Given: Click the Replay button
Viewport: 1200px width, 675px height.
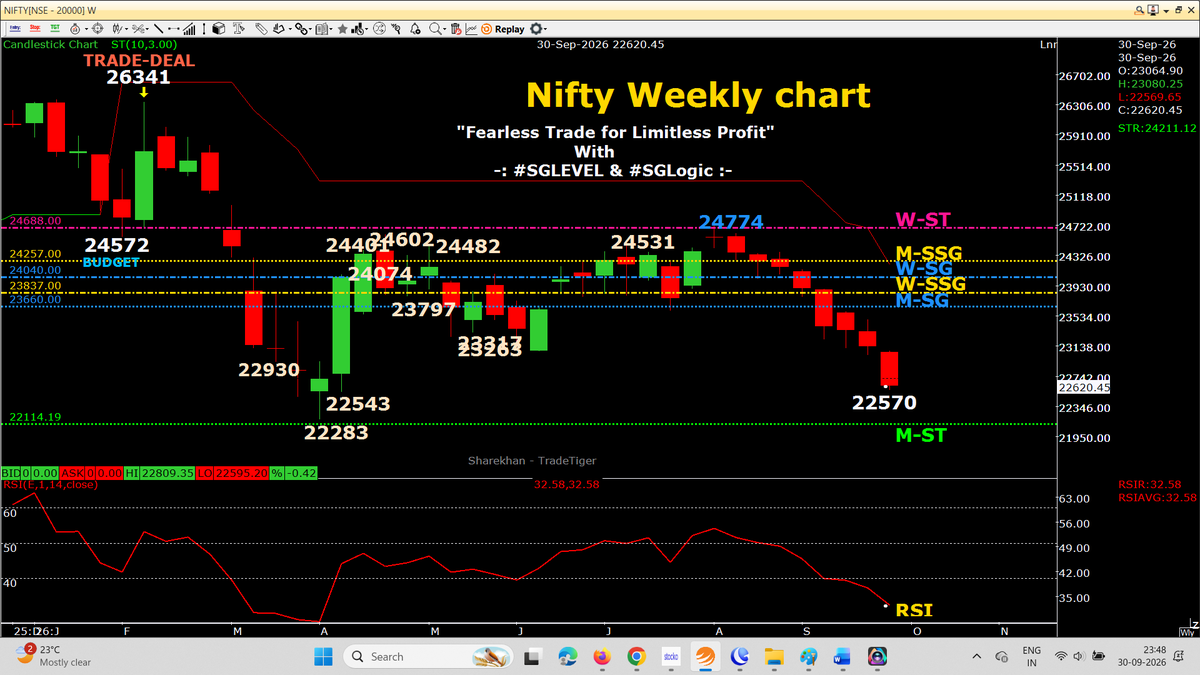Looking at the screenshot, I should pyautogui.click(x=502, y=29).
